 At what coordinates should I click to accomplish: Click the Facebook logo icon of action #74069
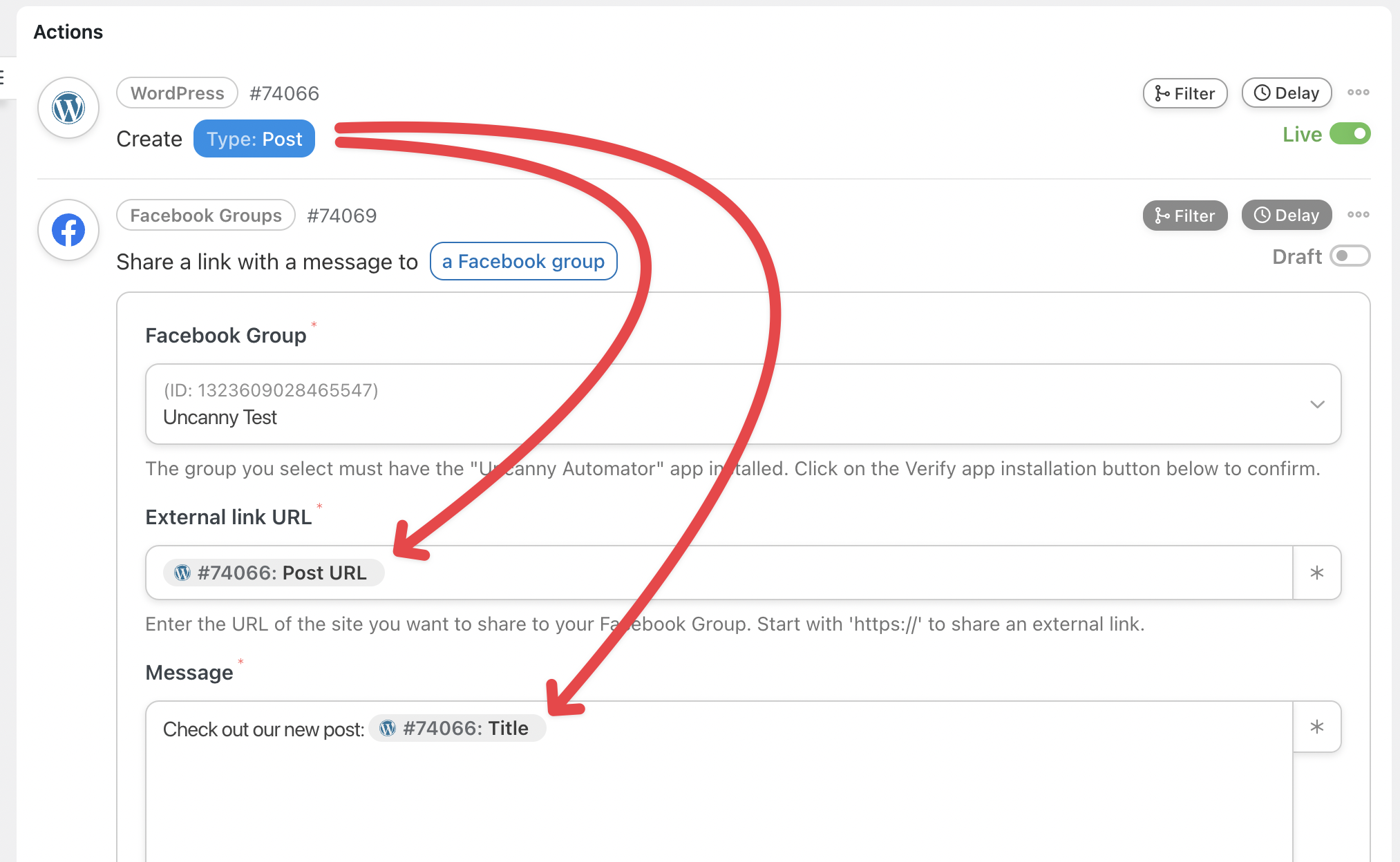pos(68,230)
